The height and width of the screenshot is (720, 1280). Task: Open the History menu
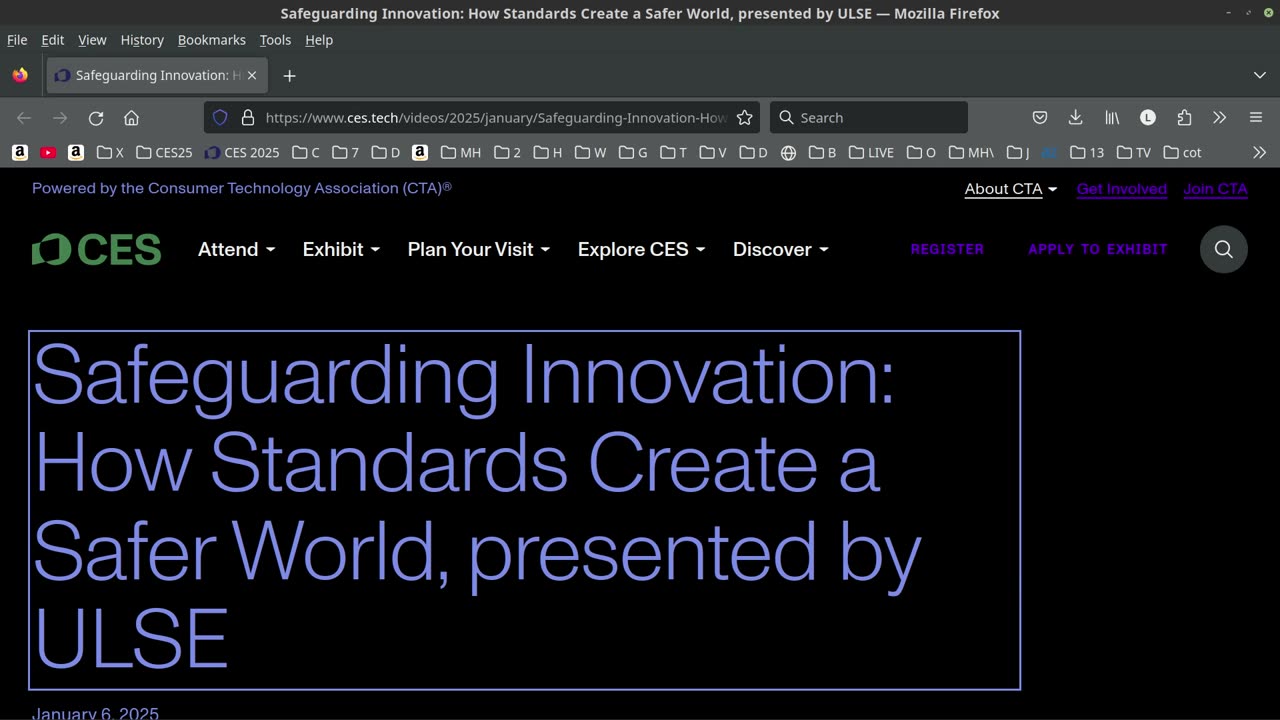coord(142,40)
